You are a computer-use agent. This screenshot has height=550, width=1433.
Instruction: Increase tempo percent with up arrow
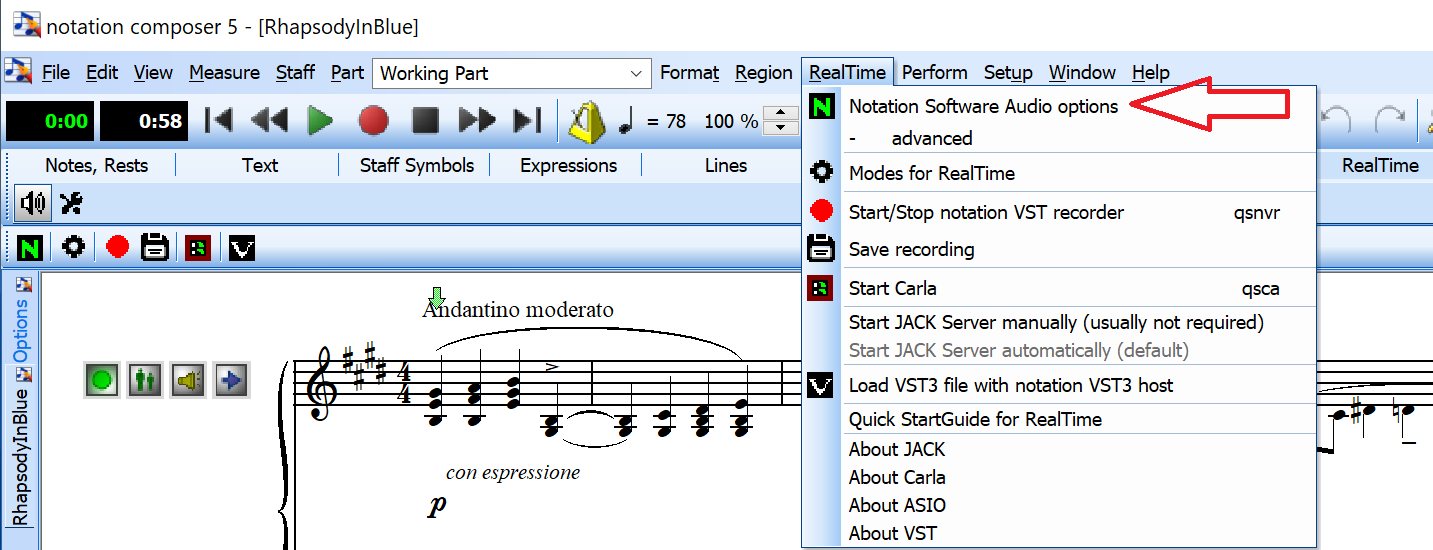tap(780, 113)
